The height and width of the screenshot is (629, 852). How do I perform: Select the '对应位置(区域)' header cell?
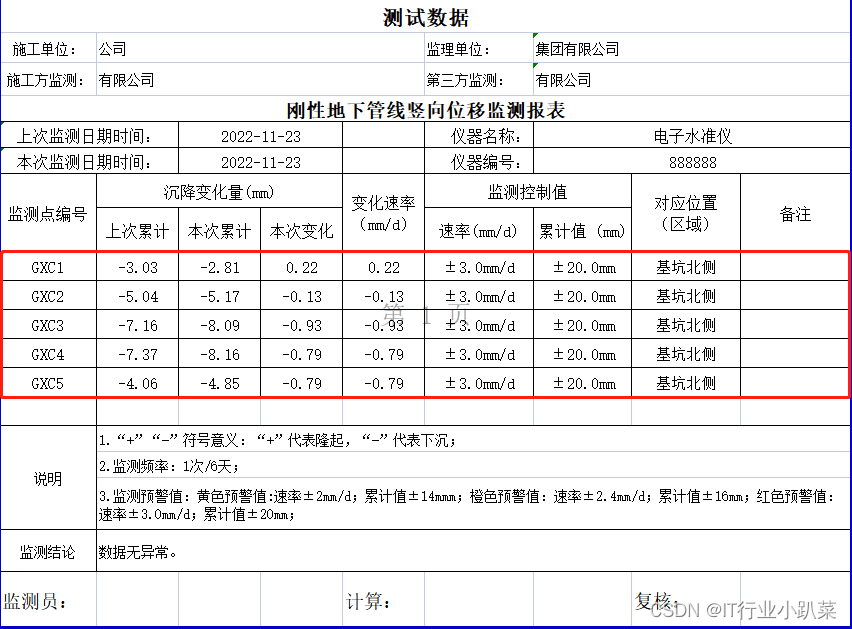[x=686, y=213]
